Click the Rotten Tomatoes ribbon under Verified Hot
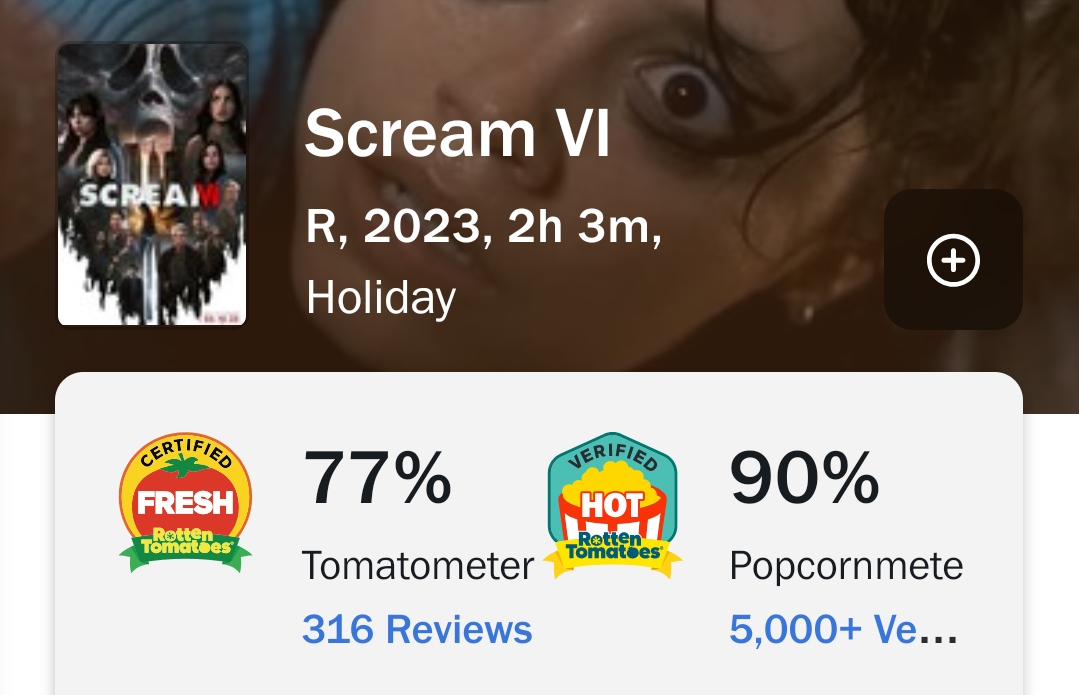1079x695 pixels. point(612,548)
